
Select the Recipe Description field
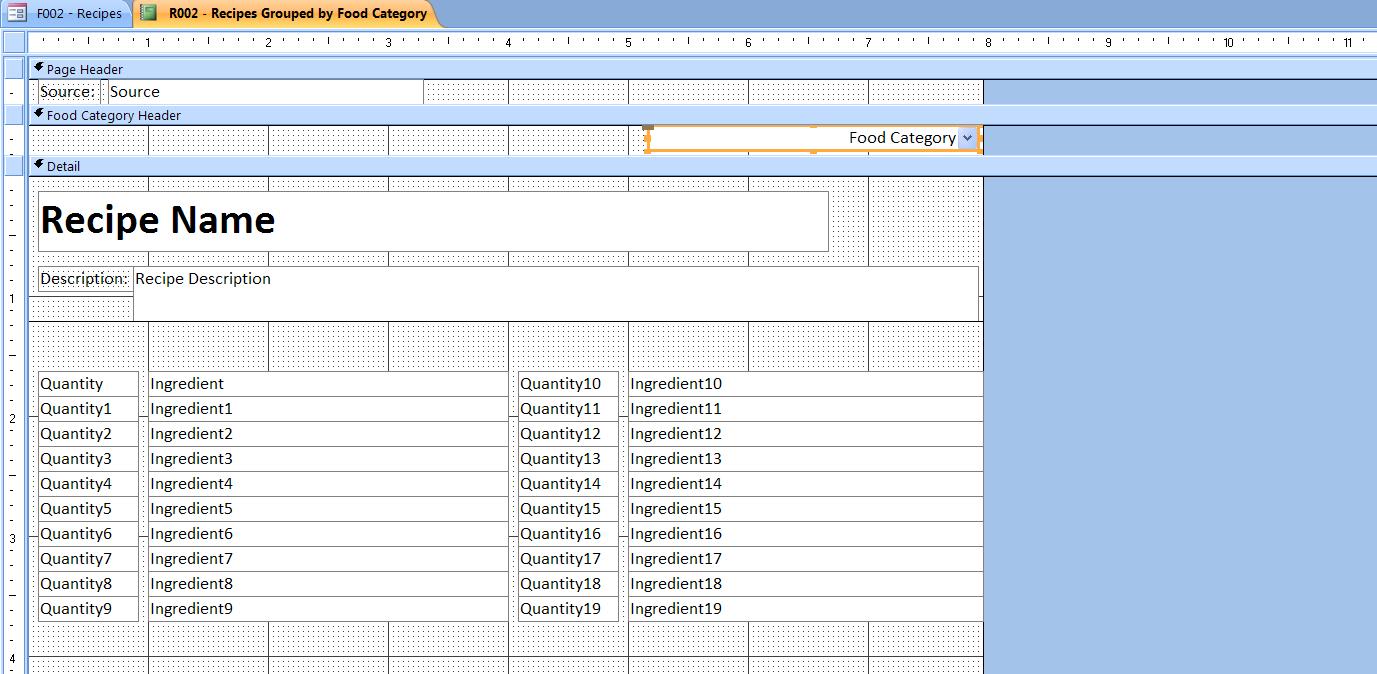[555, 293]
